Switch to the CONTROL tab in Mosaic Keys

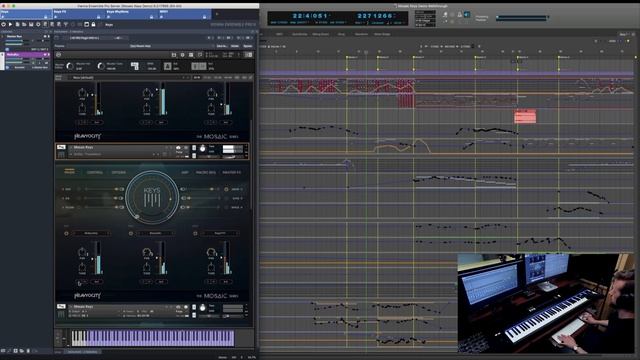[95, 172]
